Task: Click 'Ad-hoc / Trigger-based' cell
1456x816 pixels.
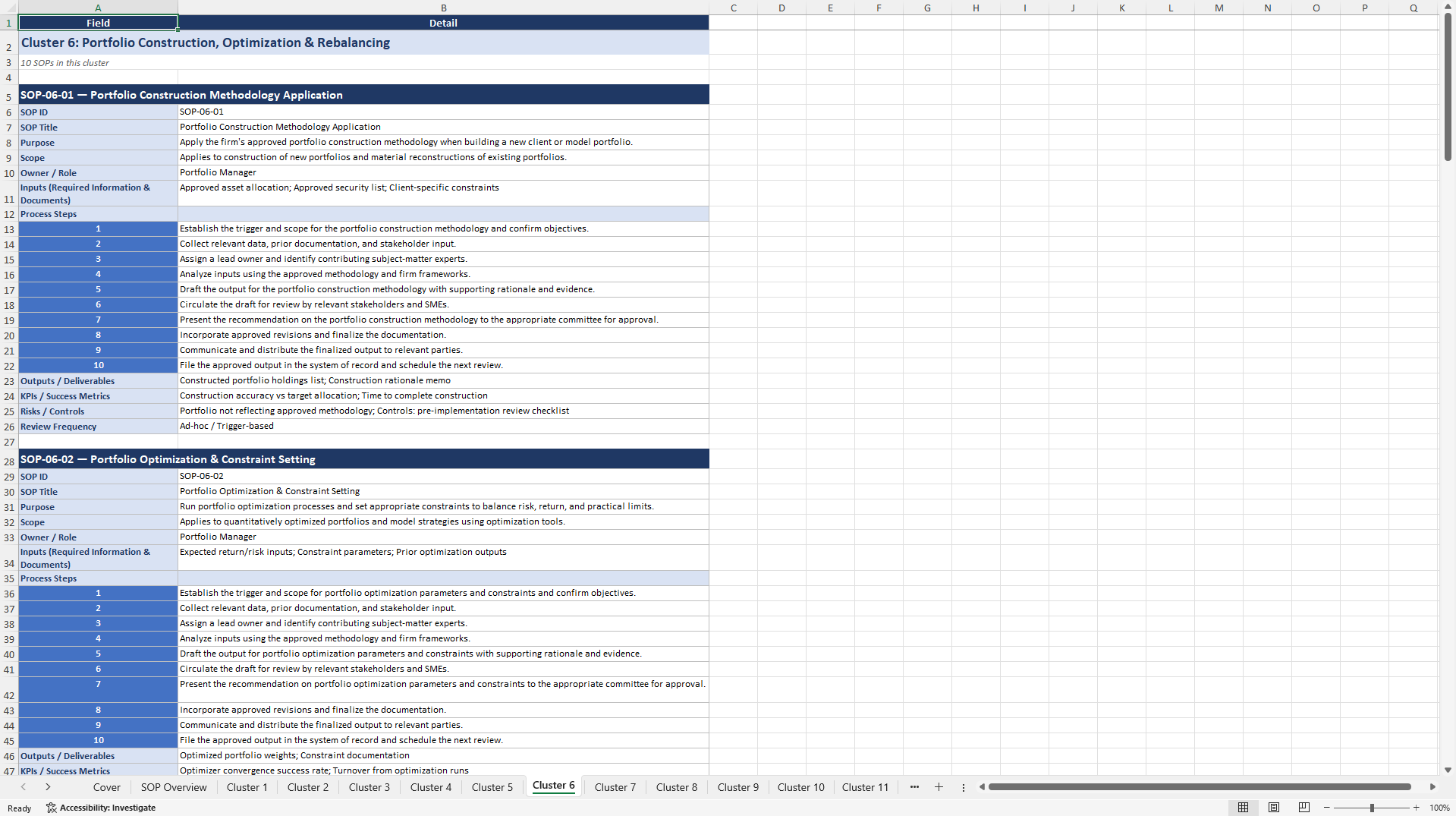Action: pos(443,426)
